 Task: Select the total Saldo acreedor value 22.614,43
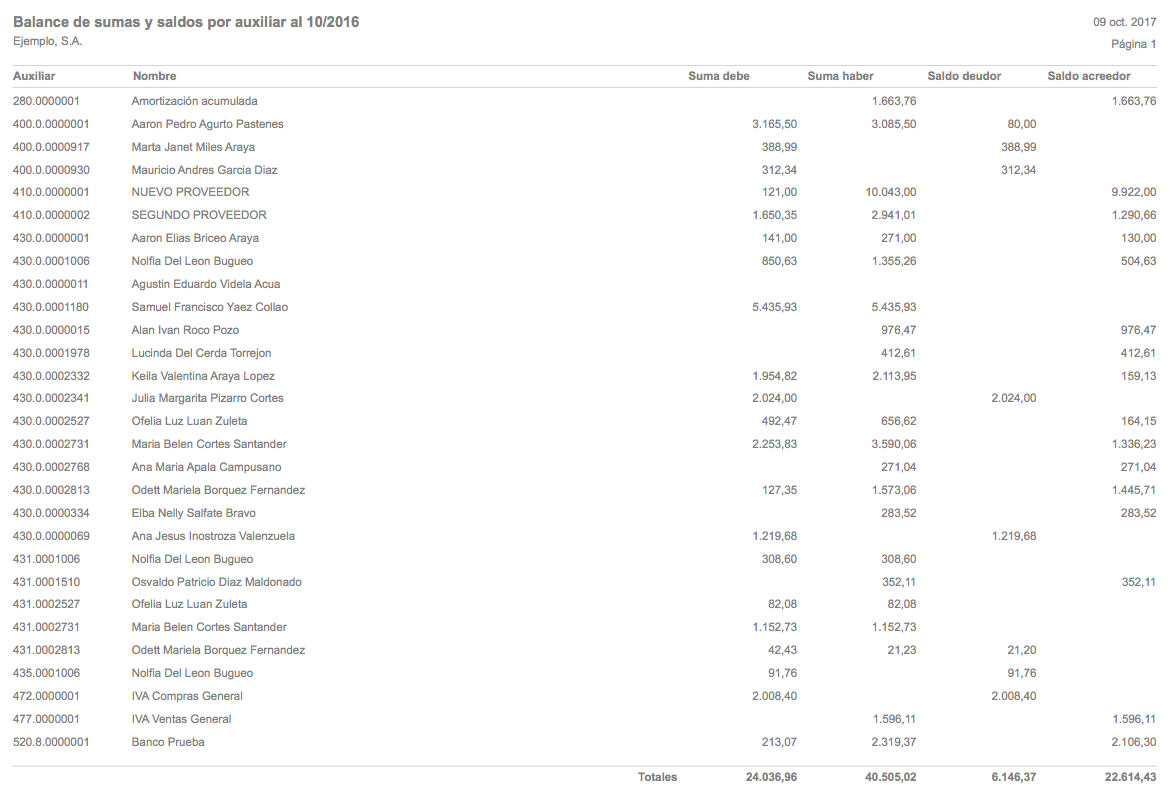[x=1122, y=777]
